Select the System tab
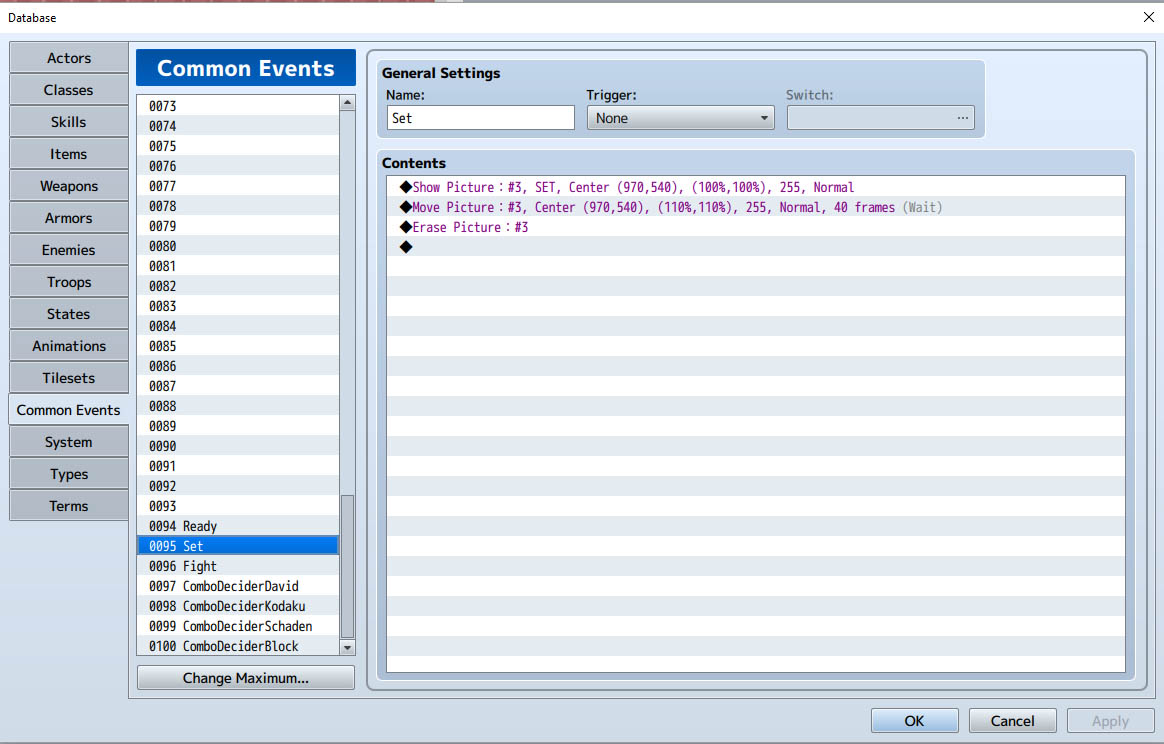The height and width of the screenshot is (744, 1164). point(69,442)
